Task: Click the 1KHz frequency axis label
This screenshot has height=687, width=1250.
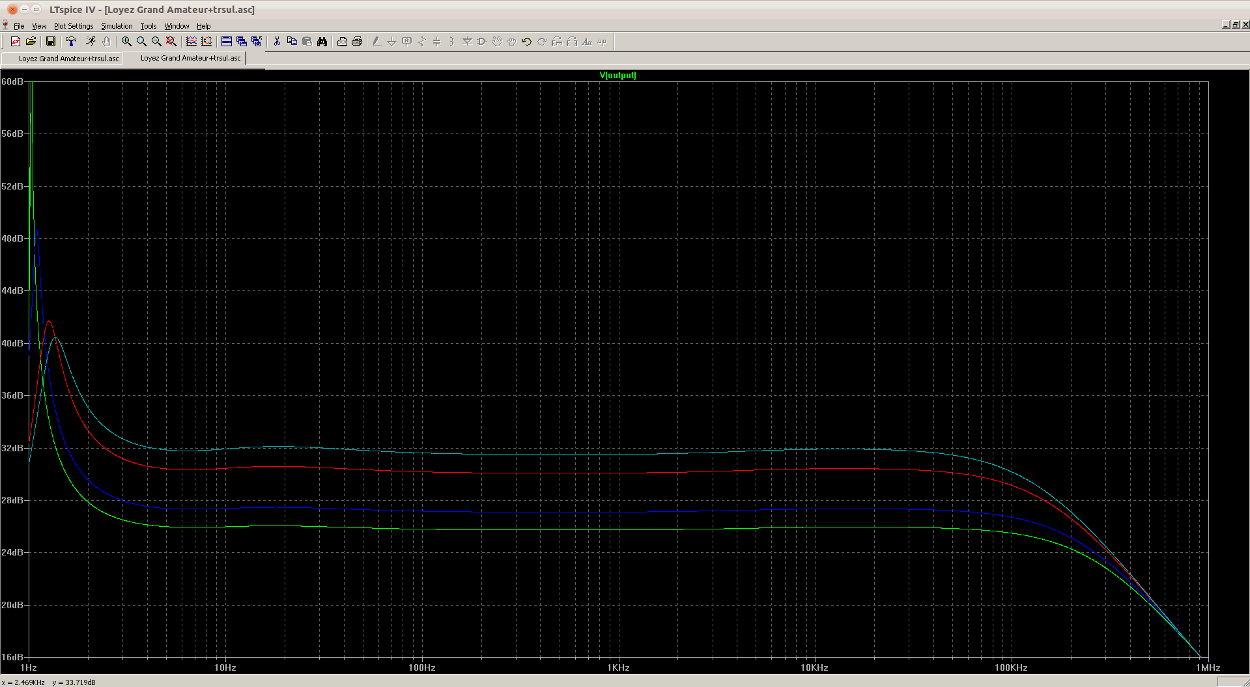Action: (x=618, y=667)
